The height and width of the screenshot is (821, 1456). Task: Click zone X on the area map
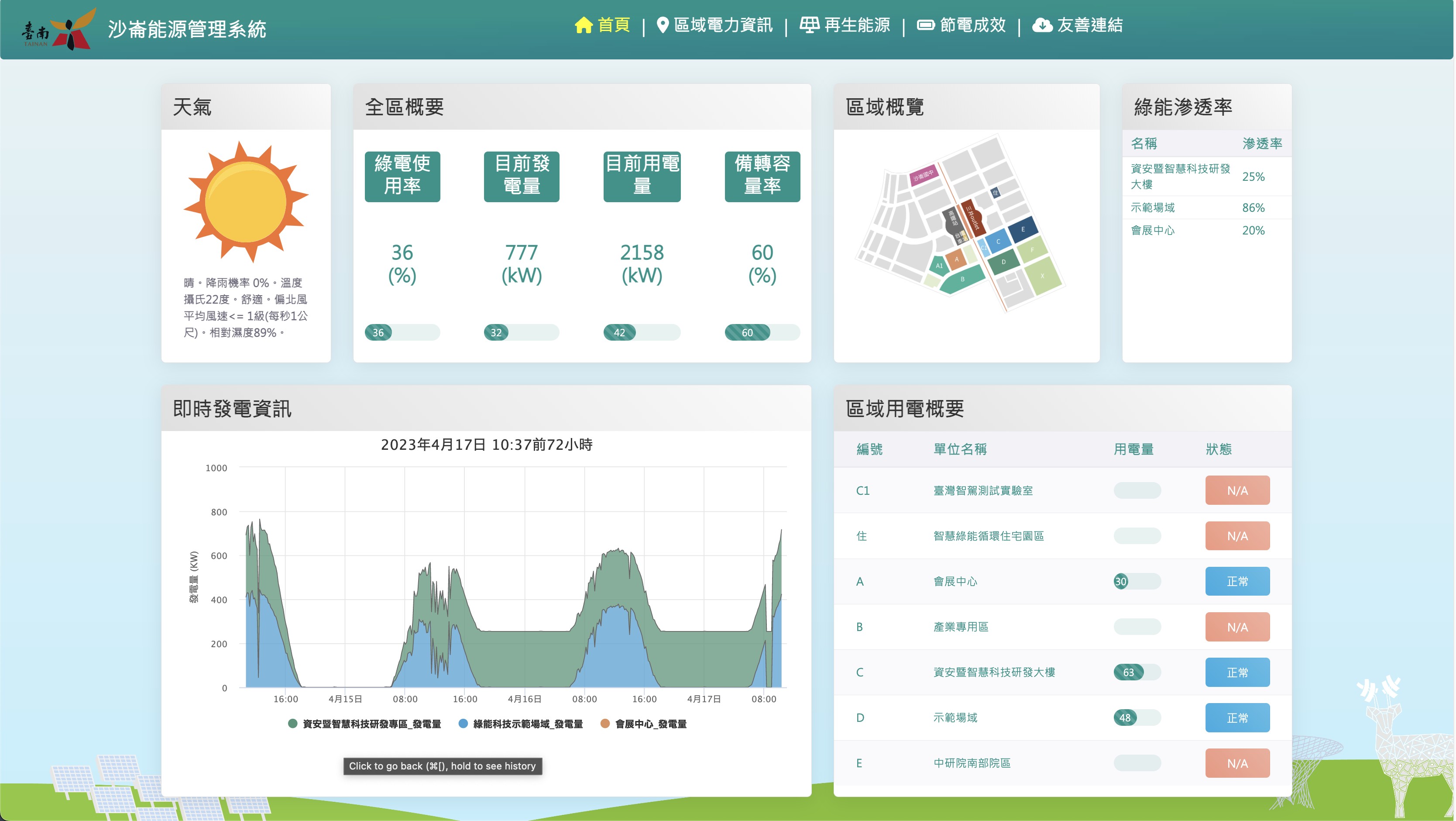click(1043, 276)
